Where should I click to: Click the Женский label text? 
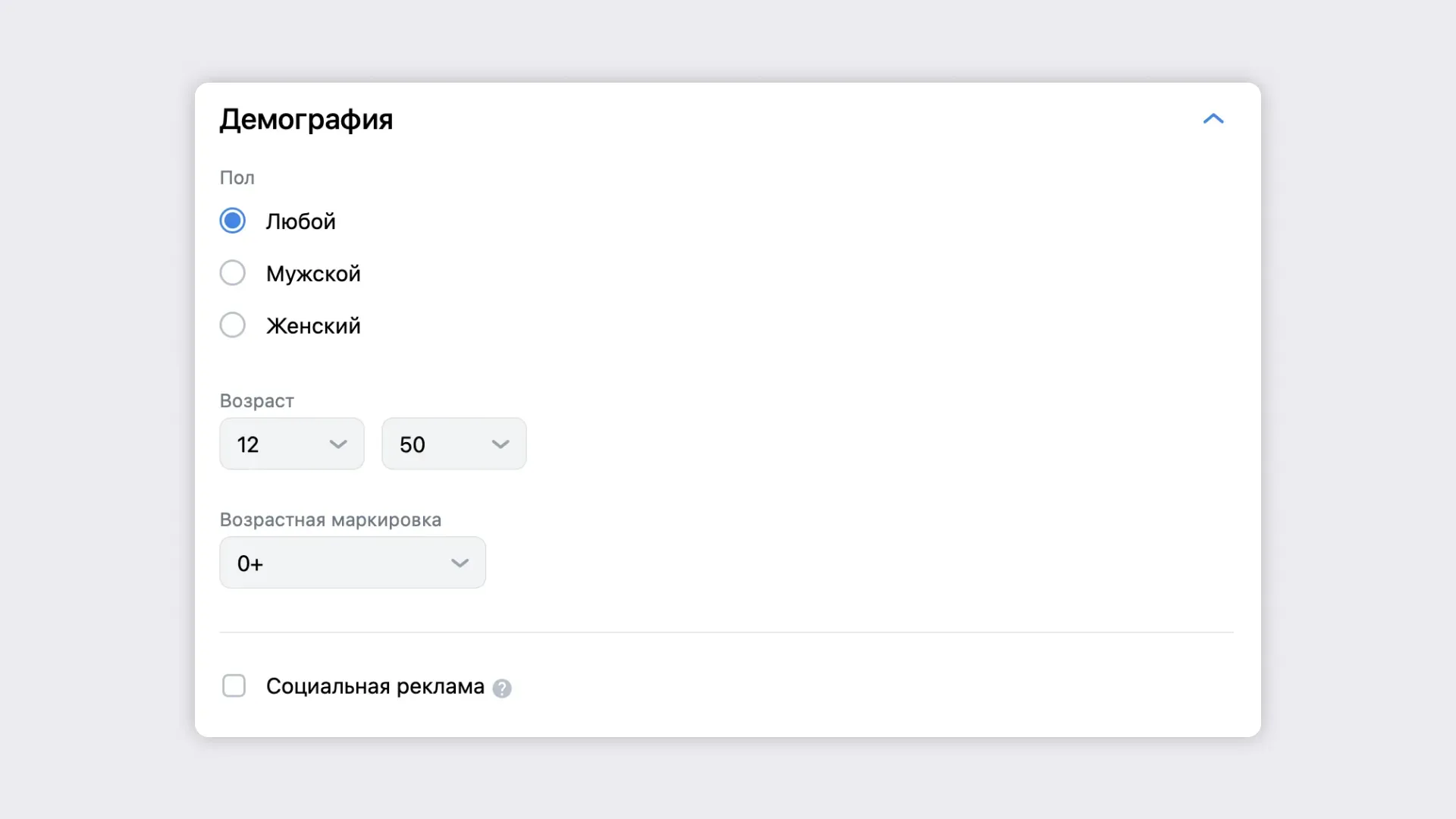313,326
